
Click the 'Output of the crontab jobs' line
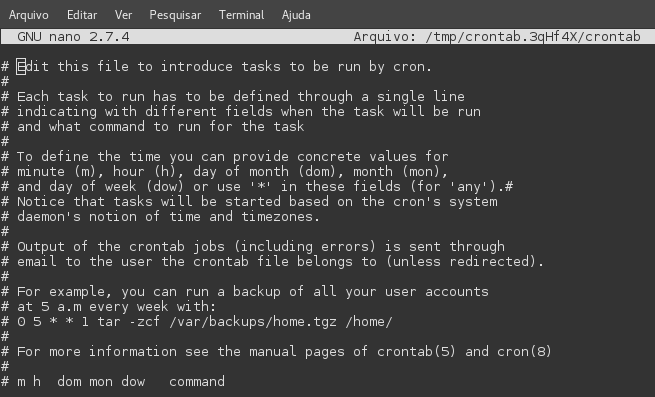[x=253, y=247]
